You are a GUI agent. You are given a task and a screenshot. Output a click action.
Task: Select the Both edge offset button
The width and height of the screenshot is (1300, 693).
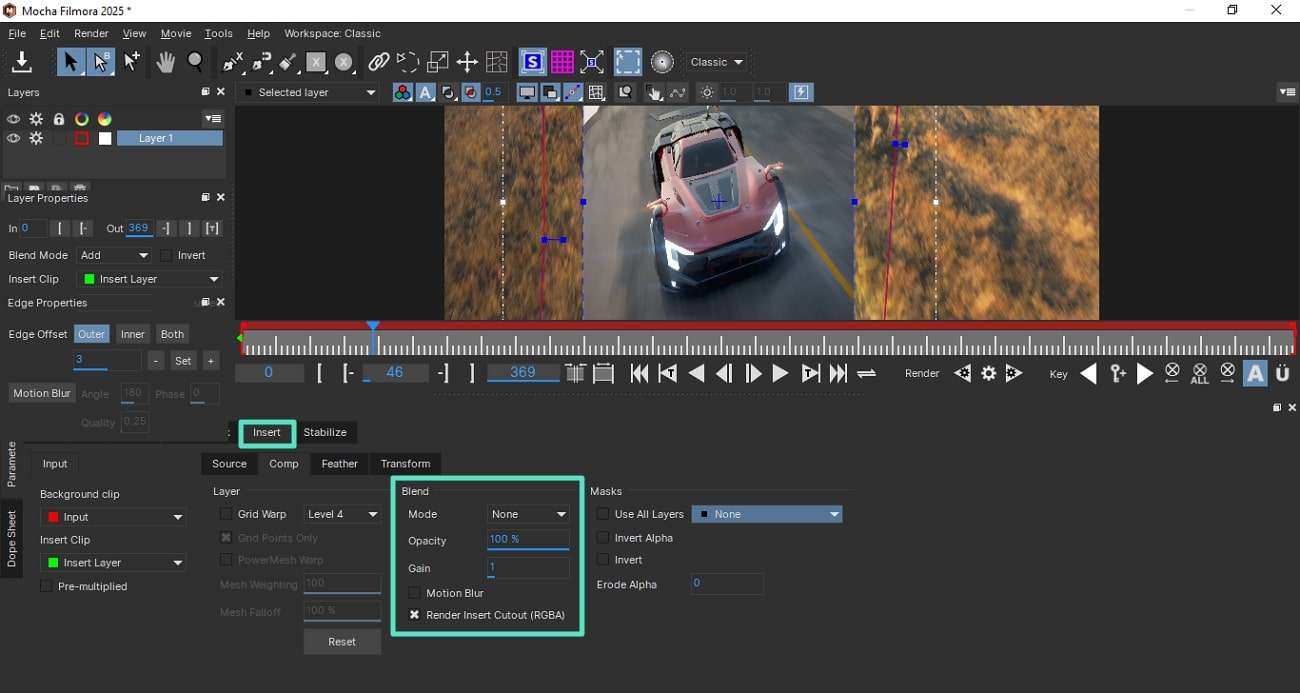[x=172, y=334]
